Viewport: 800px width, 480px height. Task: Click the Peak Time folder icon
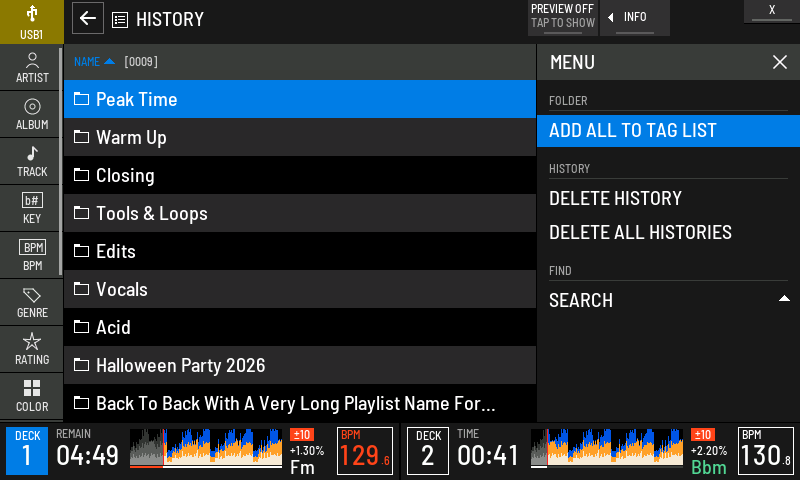pos(81,98)
